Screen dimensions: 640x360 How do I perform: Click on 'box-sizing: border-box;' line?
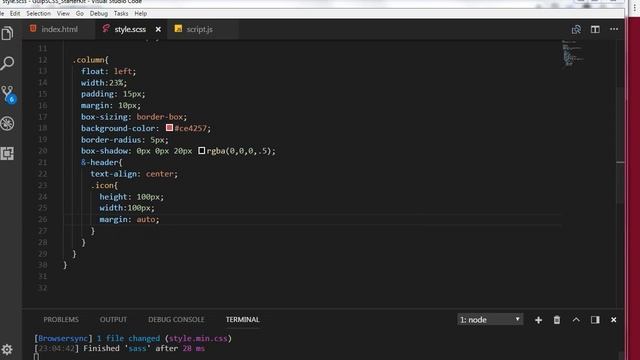point(134,117)
